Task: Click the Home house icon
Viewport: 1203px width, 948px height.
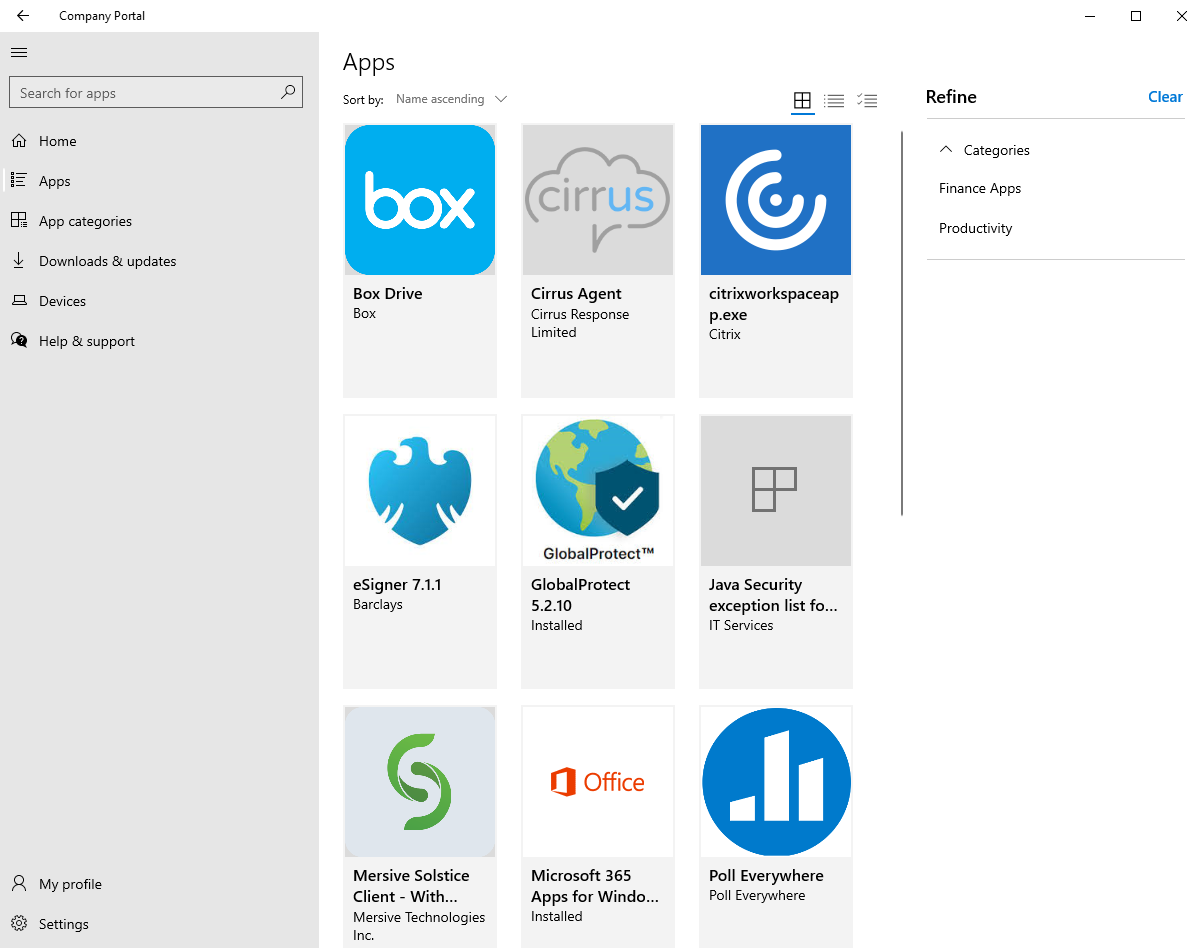Action: click(x=19, y=141)
